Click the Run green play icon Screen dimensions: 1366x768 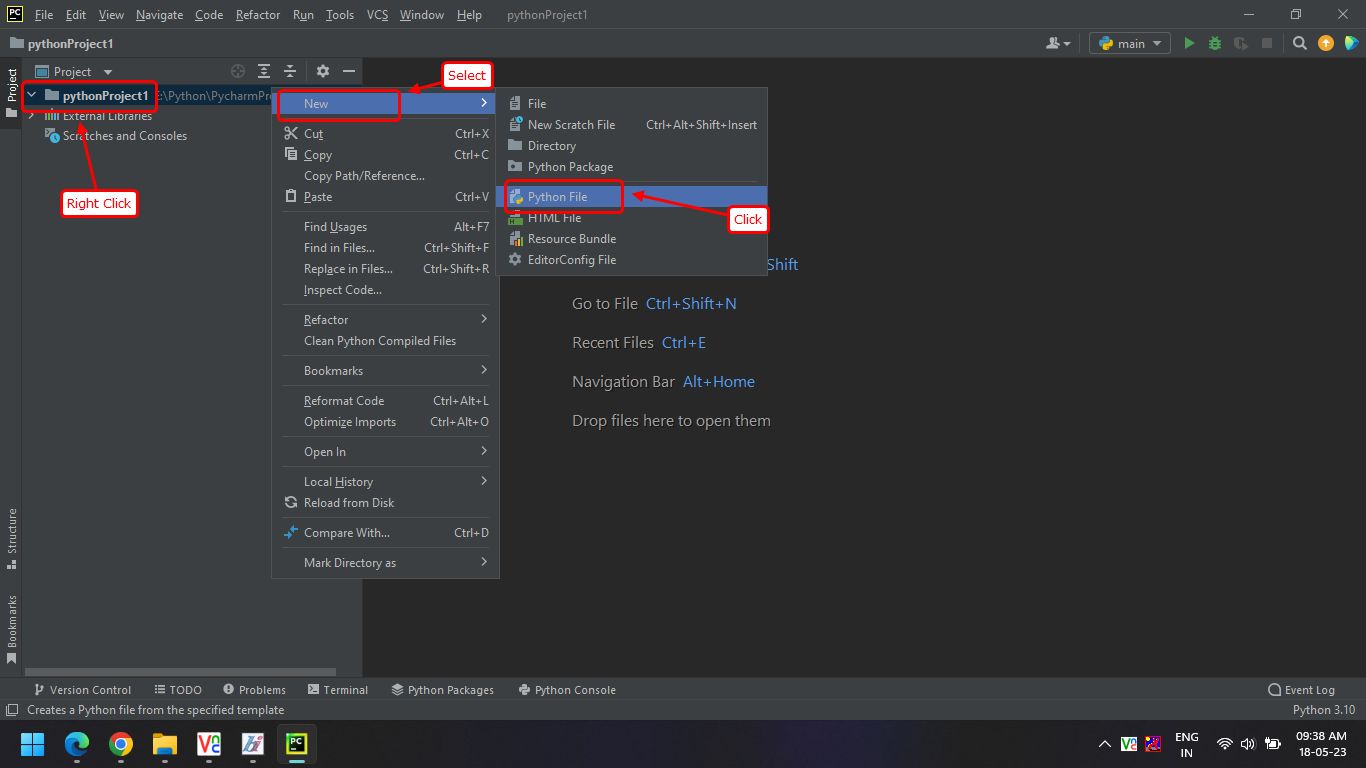[1189, 44]
